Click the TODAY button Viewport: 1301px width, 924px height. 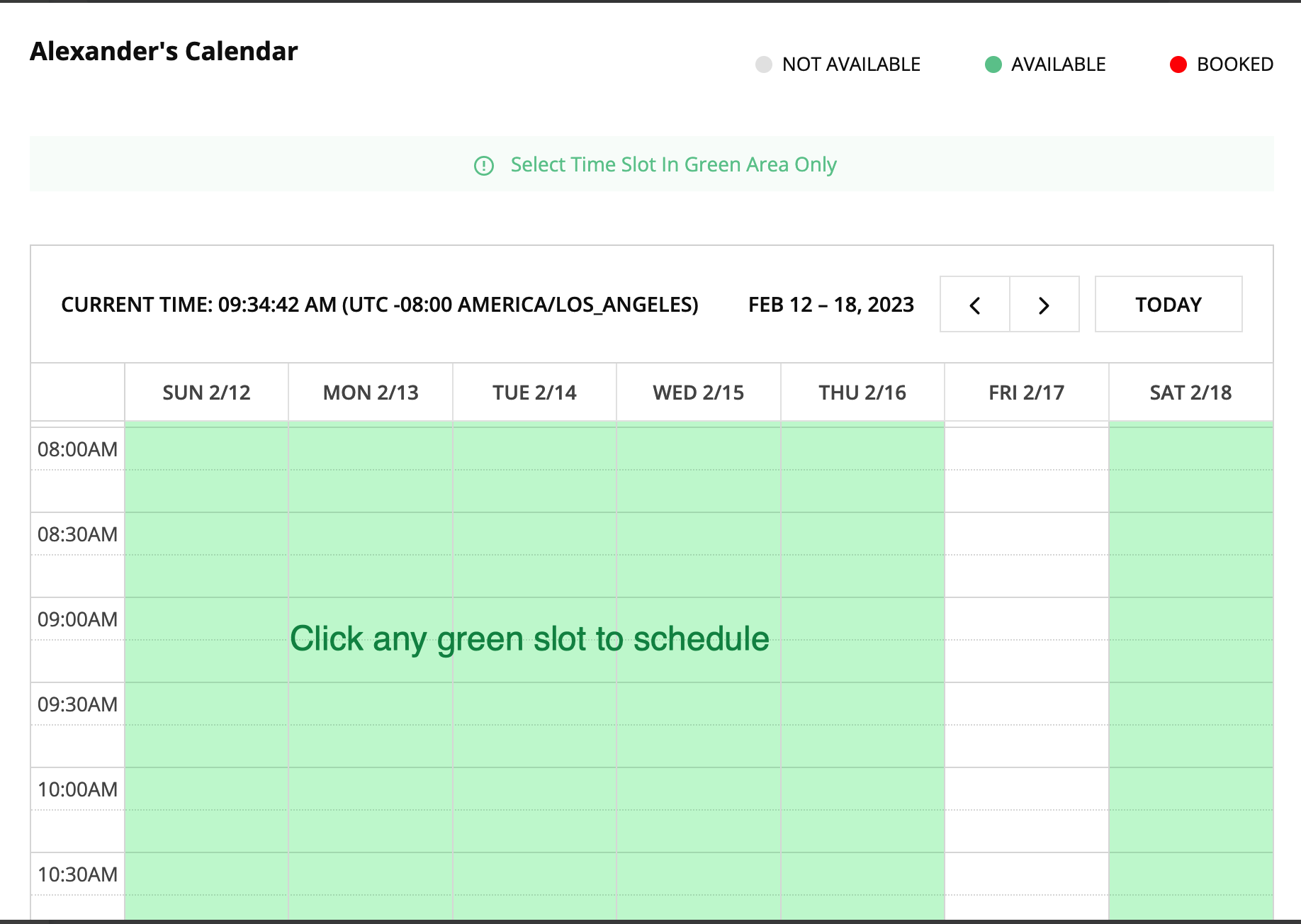pos(1168,305)
